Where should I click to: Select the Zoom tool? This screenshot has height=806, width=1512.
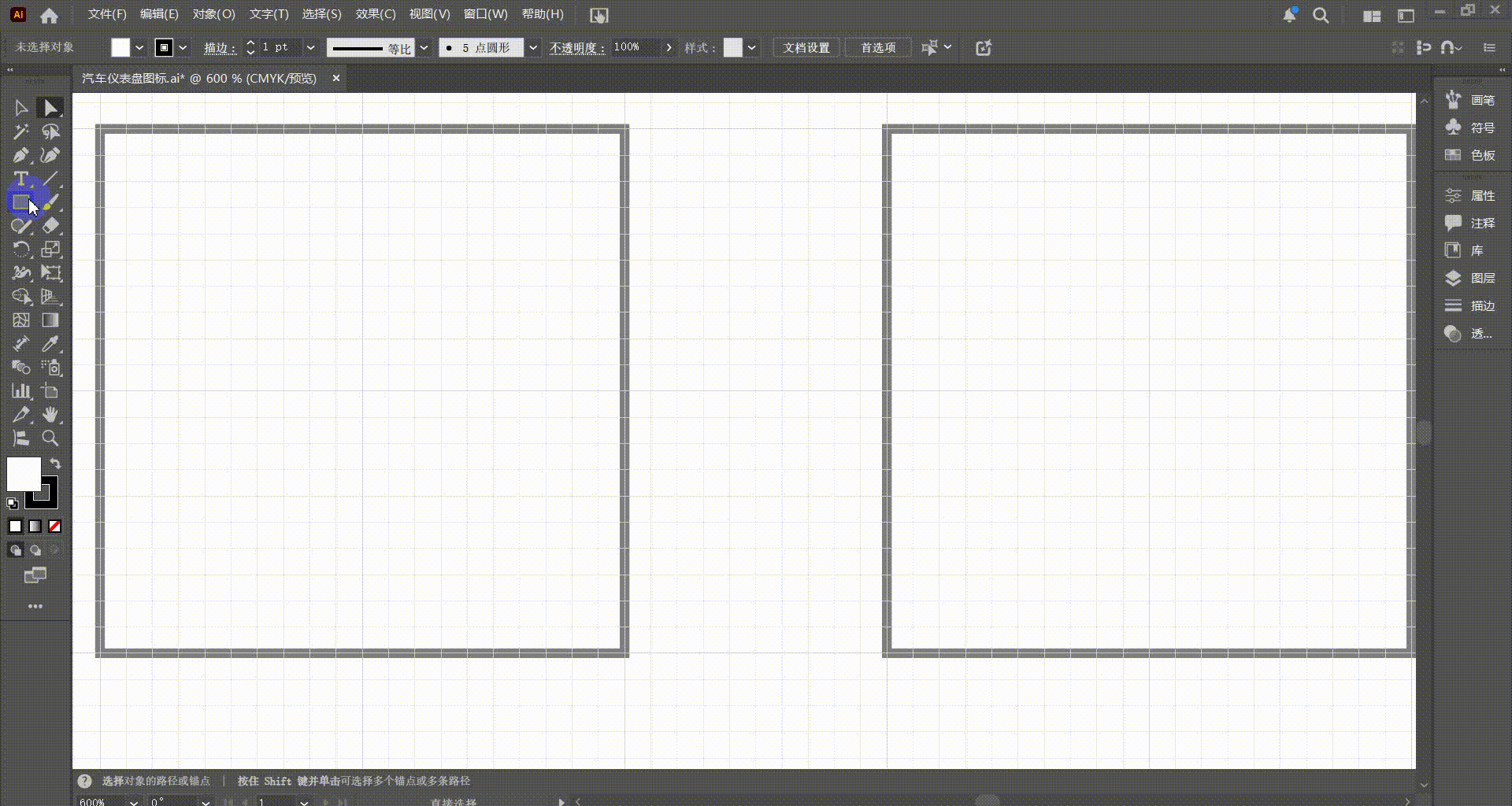(x=50, y=438)
